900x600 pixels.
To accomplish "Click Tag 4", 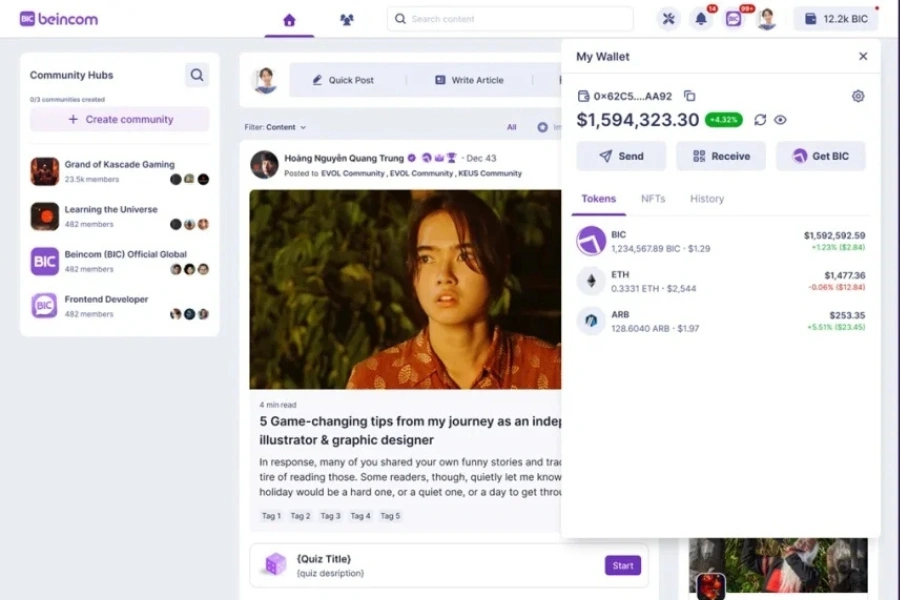I will 360,516.
